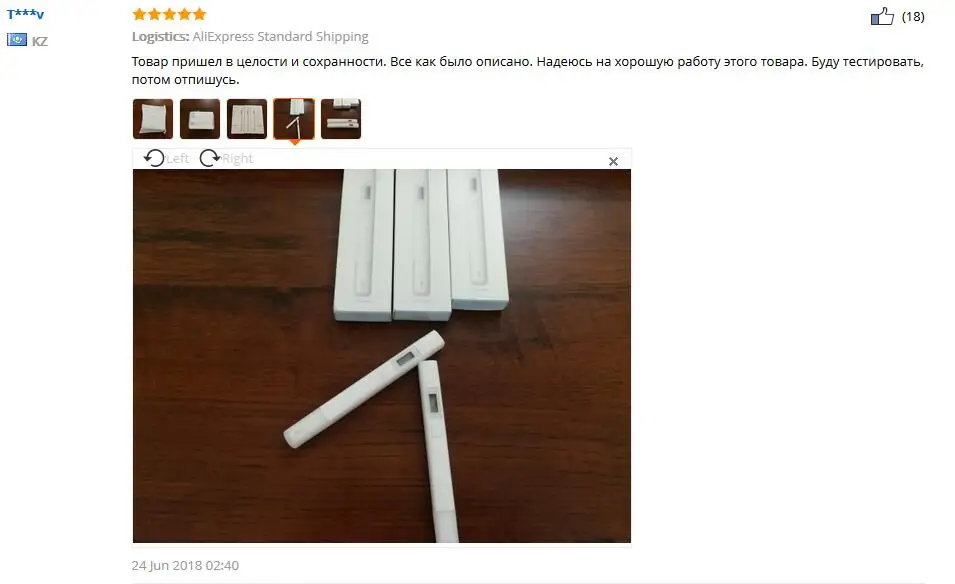Click the enlarged photo of TDS pens

pyautogui.click(x=382, y=356)
